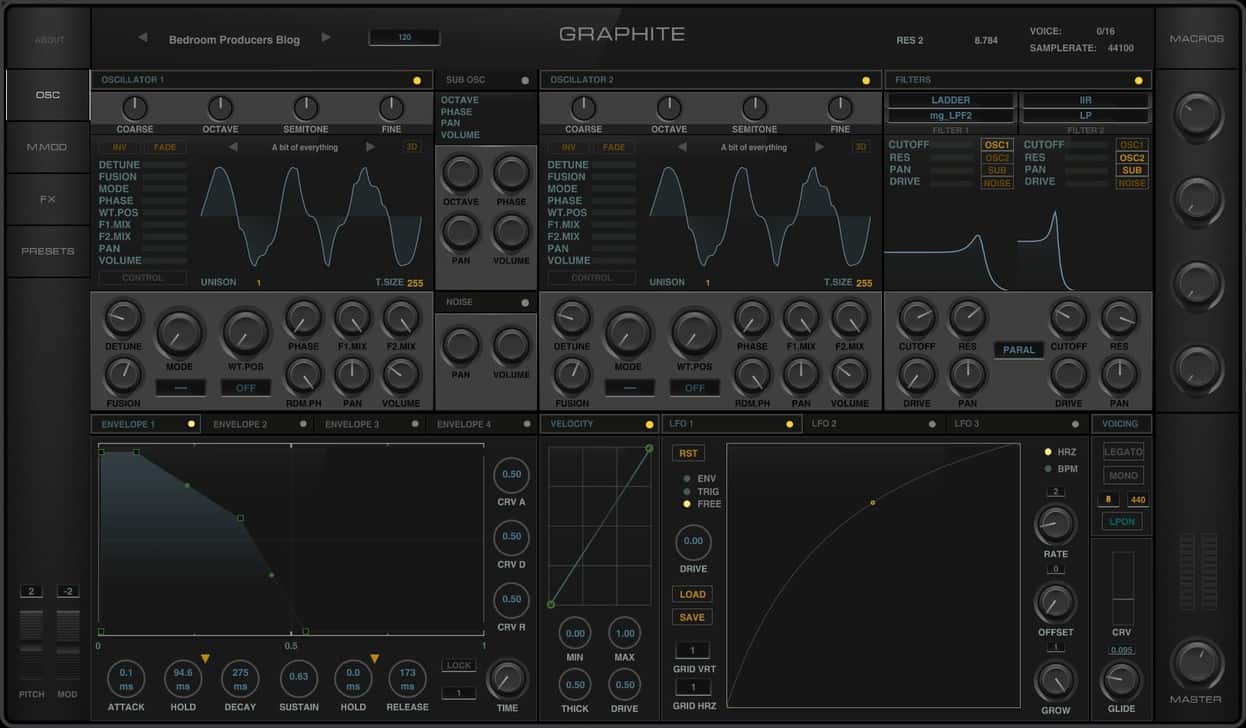Select the BPM radio option

pos(1048,468)
